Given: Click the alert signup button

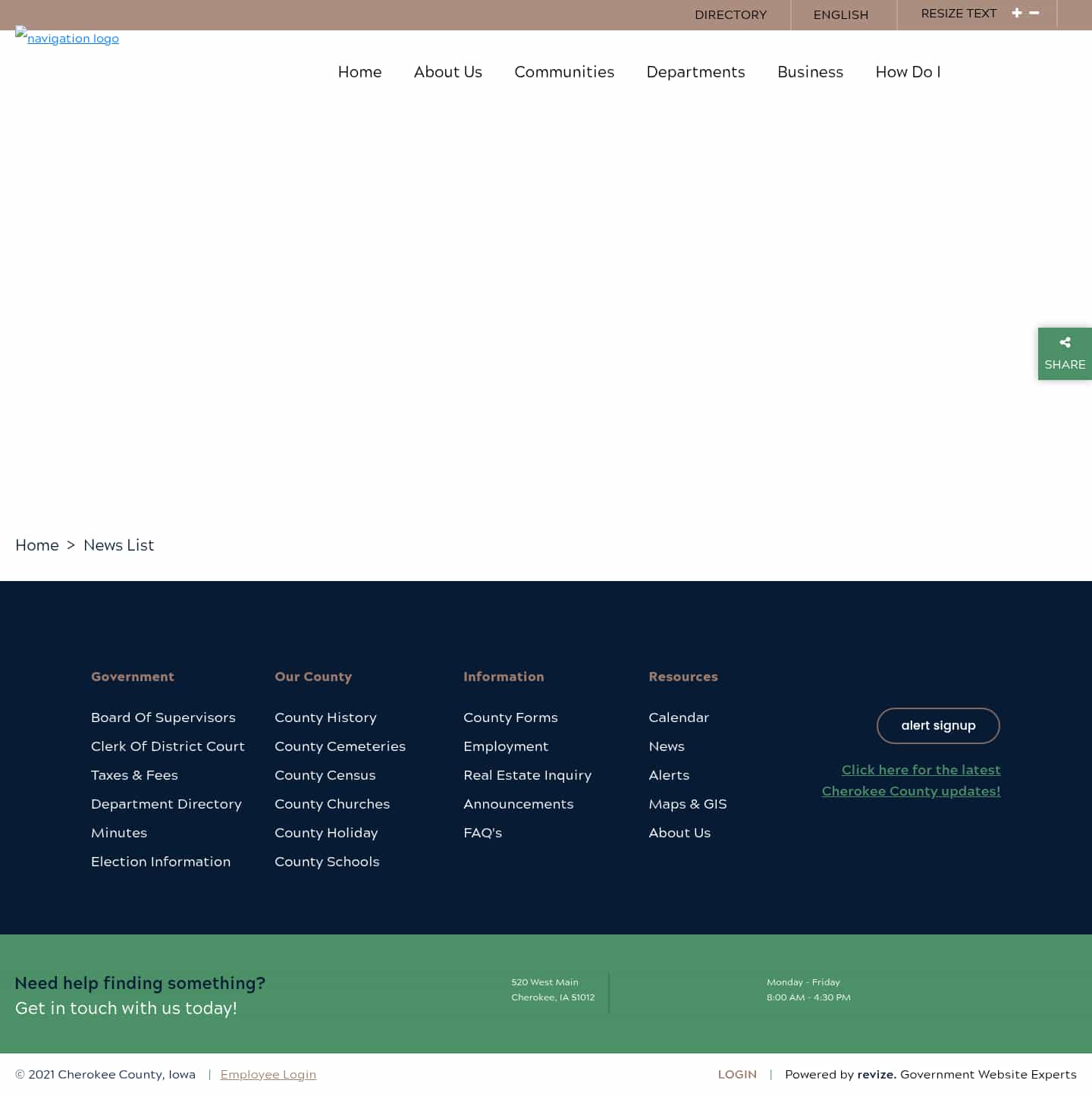Looking at the screenshot, I should tap(938, 726).
